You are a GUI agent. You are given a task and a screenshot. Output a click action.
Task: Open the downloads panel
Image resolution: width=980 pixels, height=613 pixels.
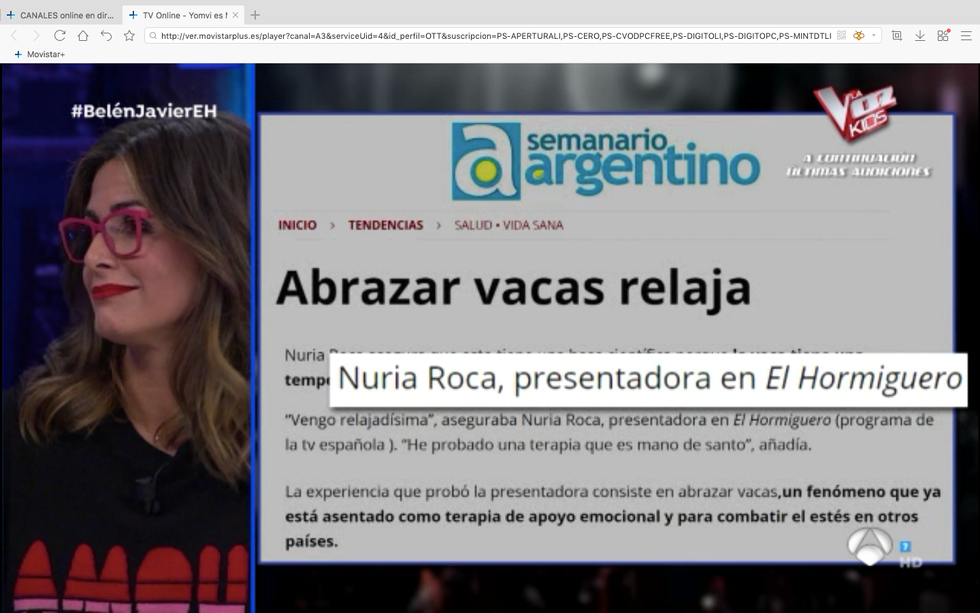pyautogui.click(x=919, y=36)
